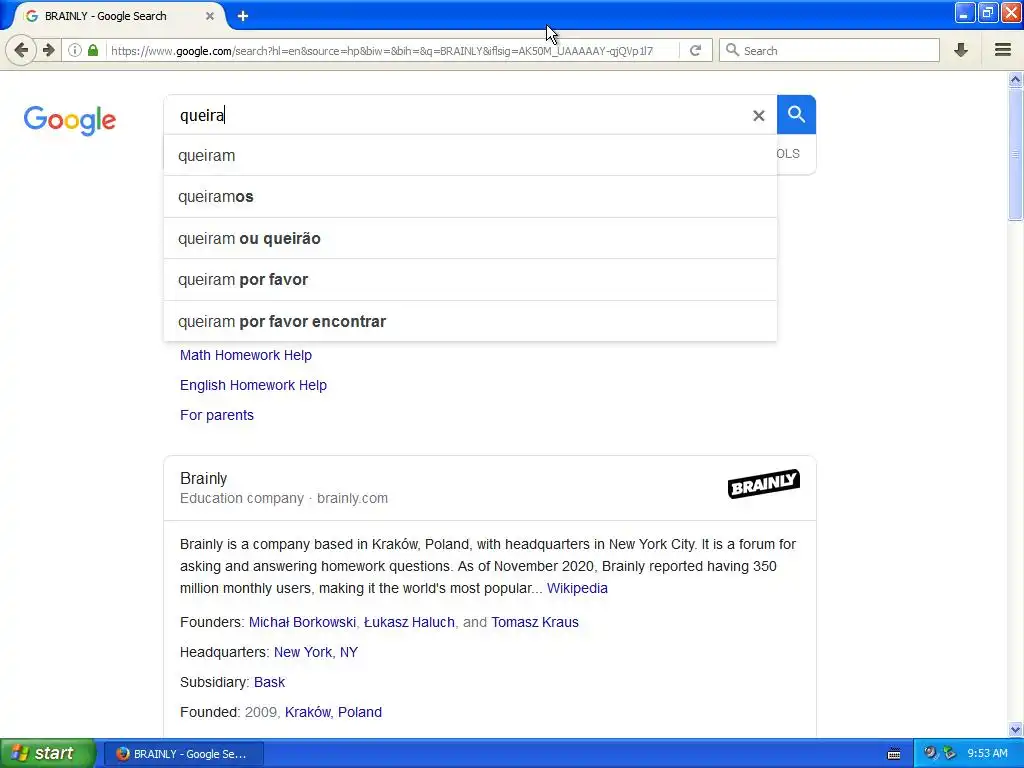Open New York, NY headquarters link

pos(316,652)
